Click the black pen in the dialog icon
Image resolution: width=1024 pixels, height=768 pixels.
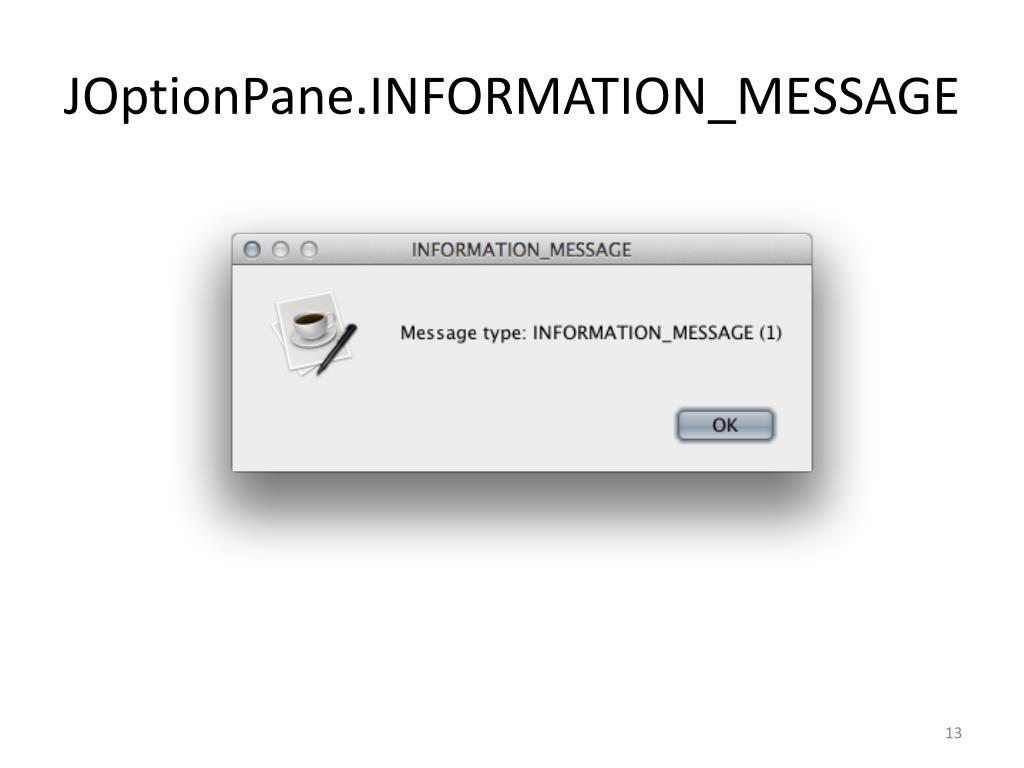click(337, 349)
